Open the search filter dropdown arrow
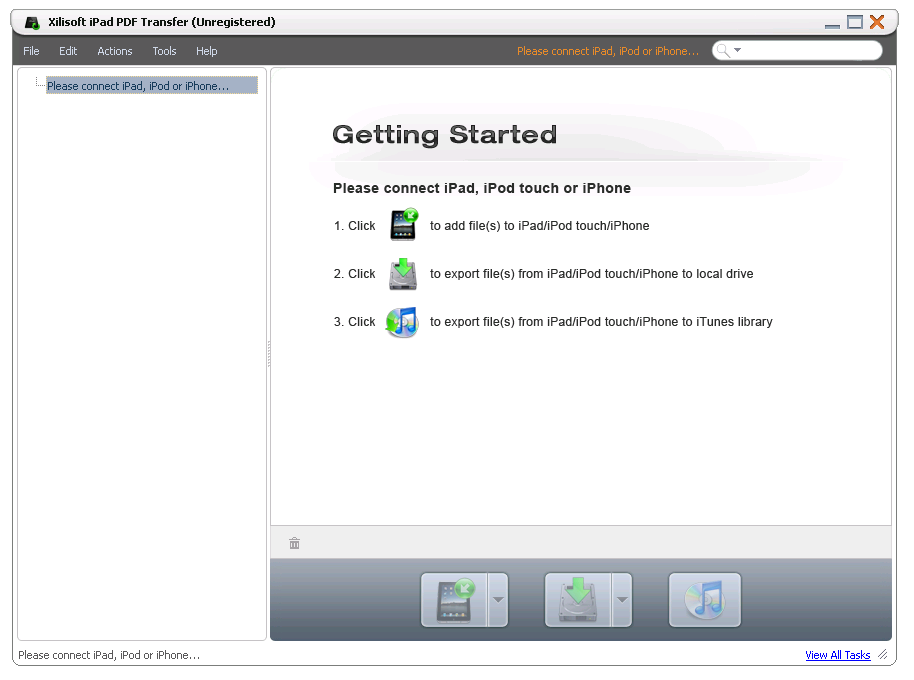The image size is (914, 680). pos(737,50)
